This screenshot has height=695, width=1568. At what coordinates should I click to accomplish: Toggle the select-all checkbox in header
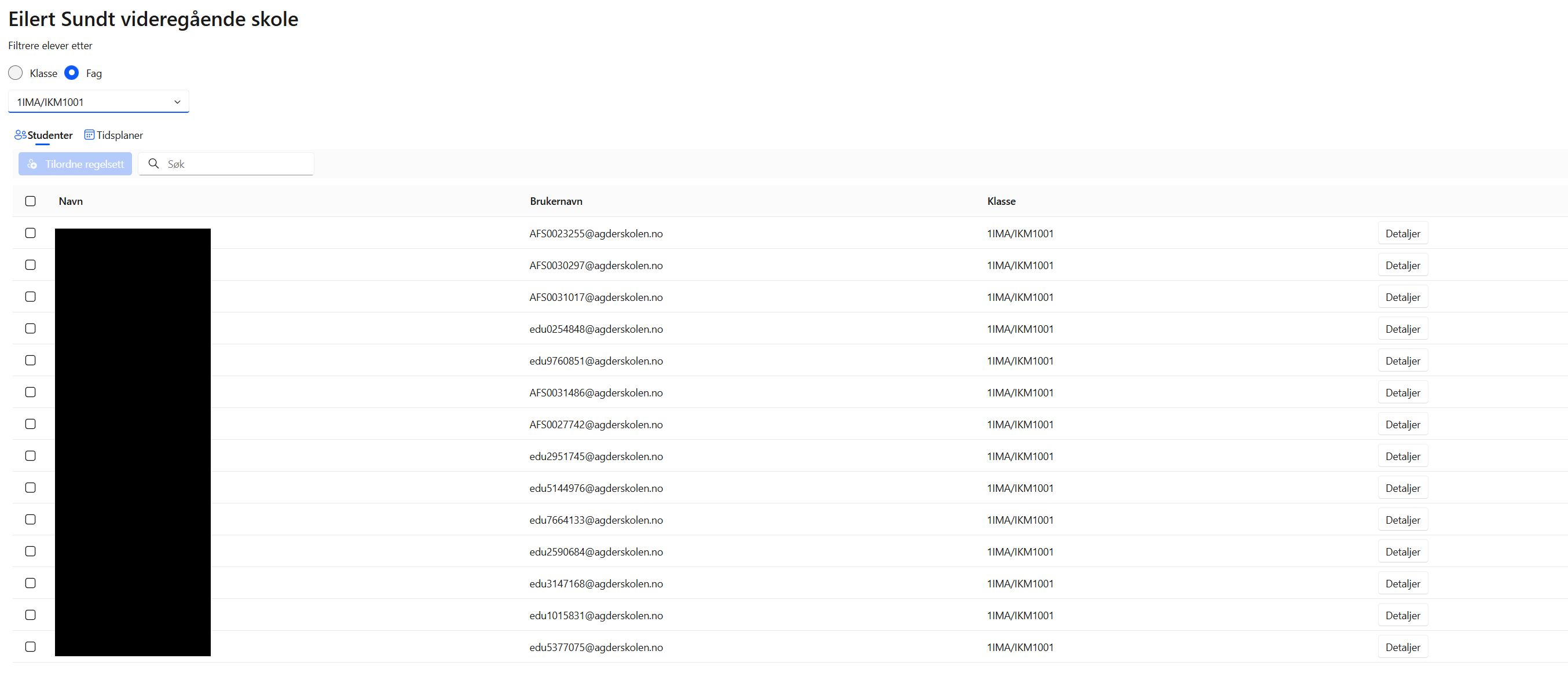pos(31,201)
